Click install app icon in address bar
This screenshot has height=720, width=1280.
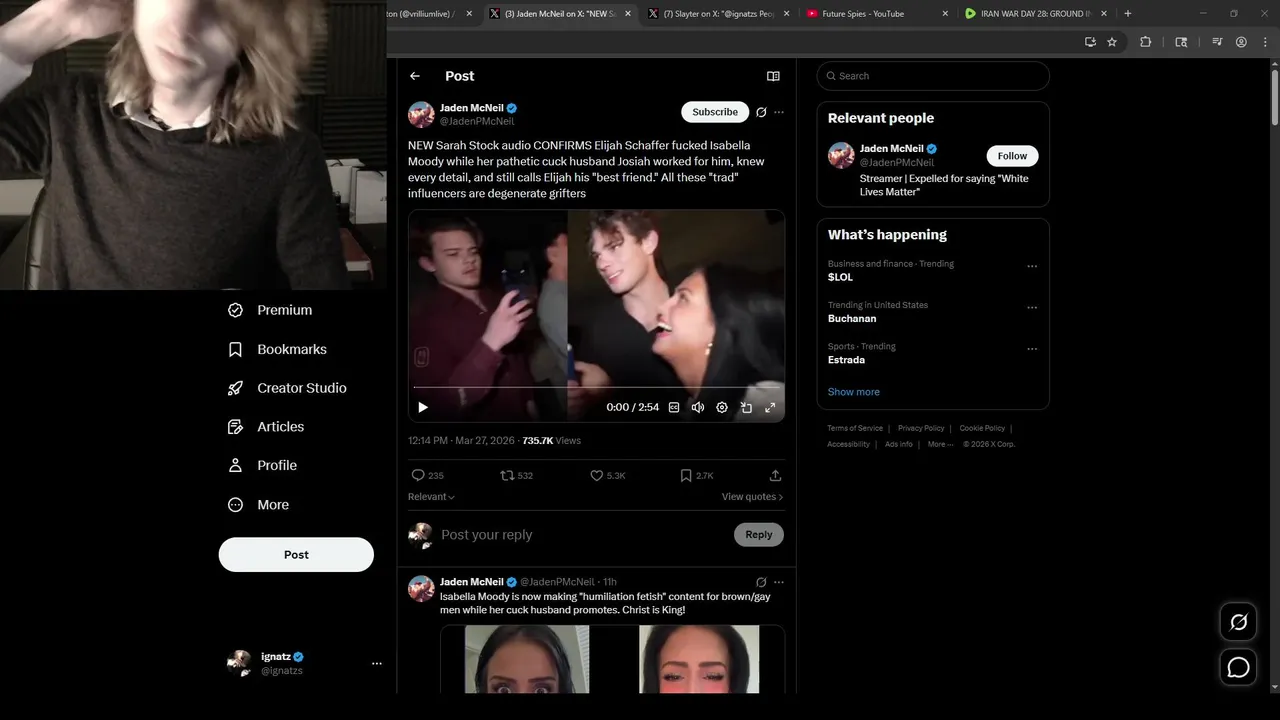(1090, 42)
